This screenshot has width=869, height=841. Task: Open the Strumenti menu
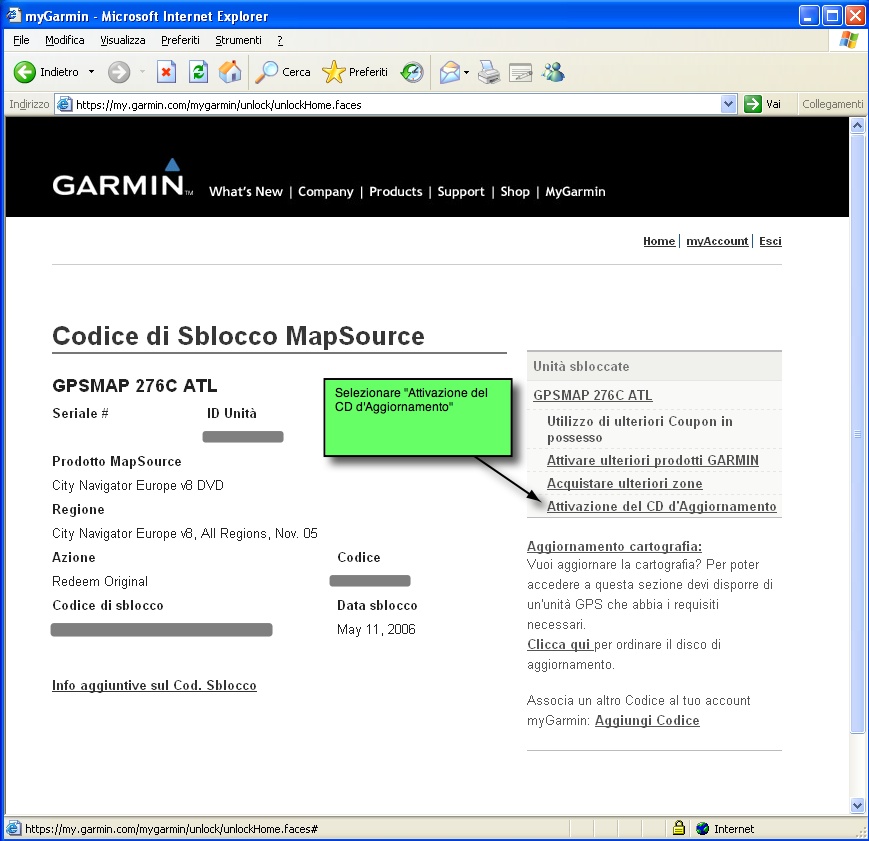pos(238,40)
